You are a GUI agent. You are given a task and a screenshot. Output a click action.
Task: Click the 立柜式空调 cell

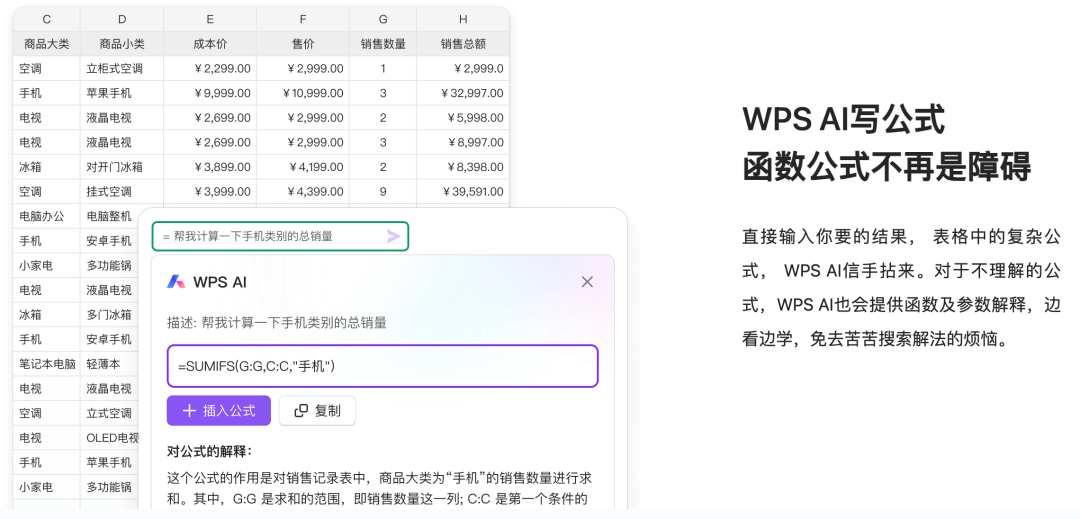coord(122,68)
